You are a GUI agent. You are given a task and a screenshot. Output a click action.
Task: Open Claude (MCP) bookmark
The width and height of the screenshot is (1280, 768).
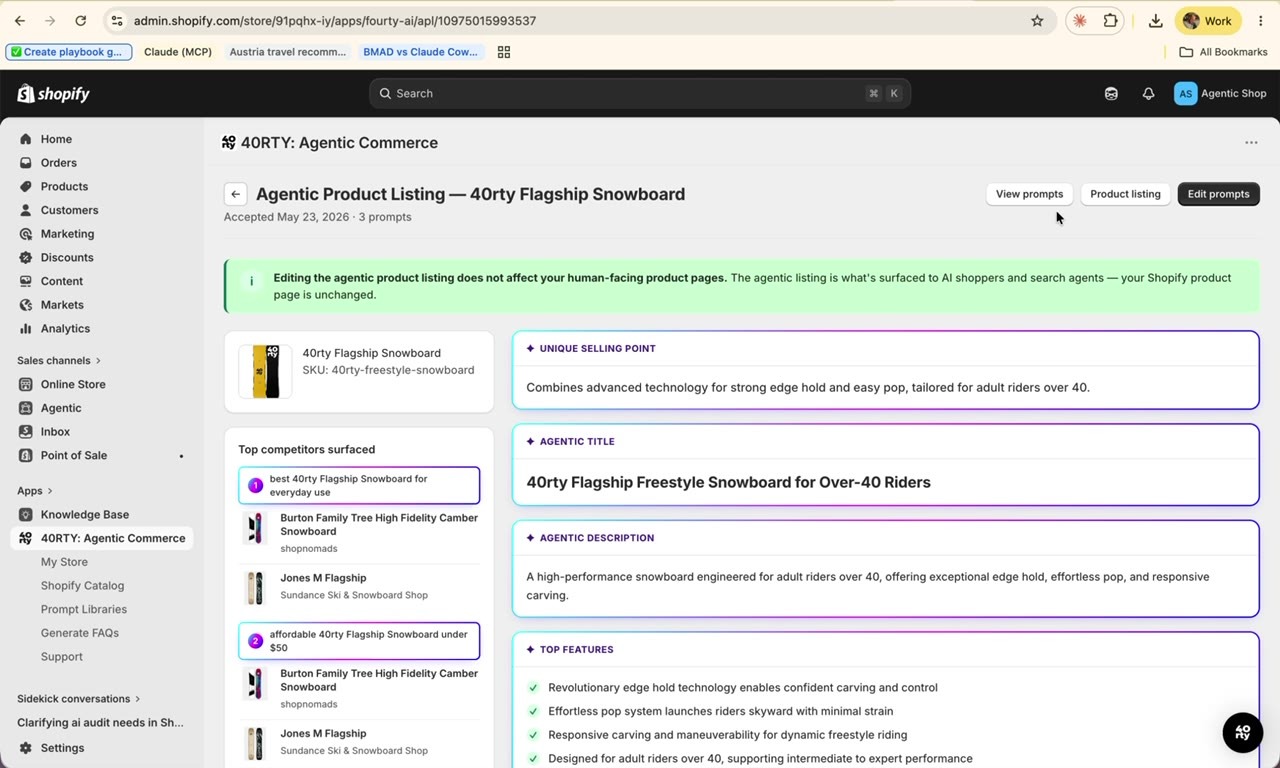(x=177, y=52)
